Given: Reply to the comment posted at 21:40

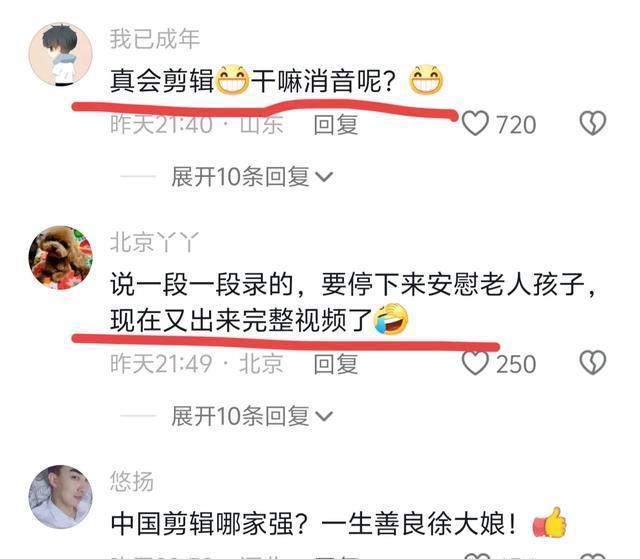Looking at the screenshot, I should coord(336,124).
